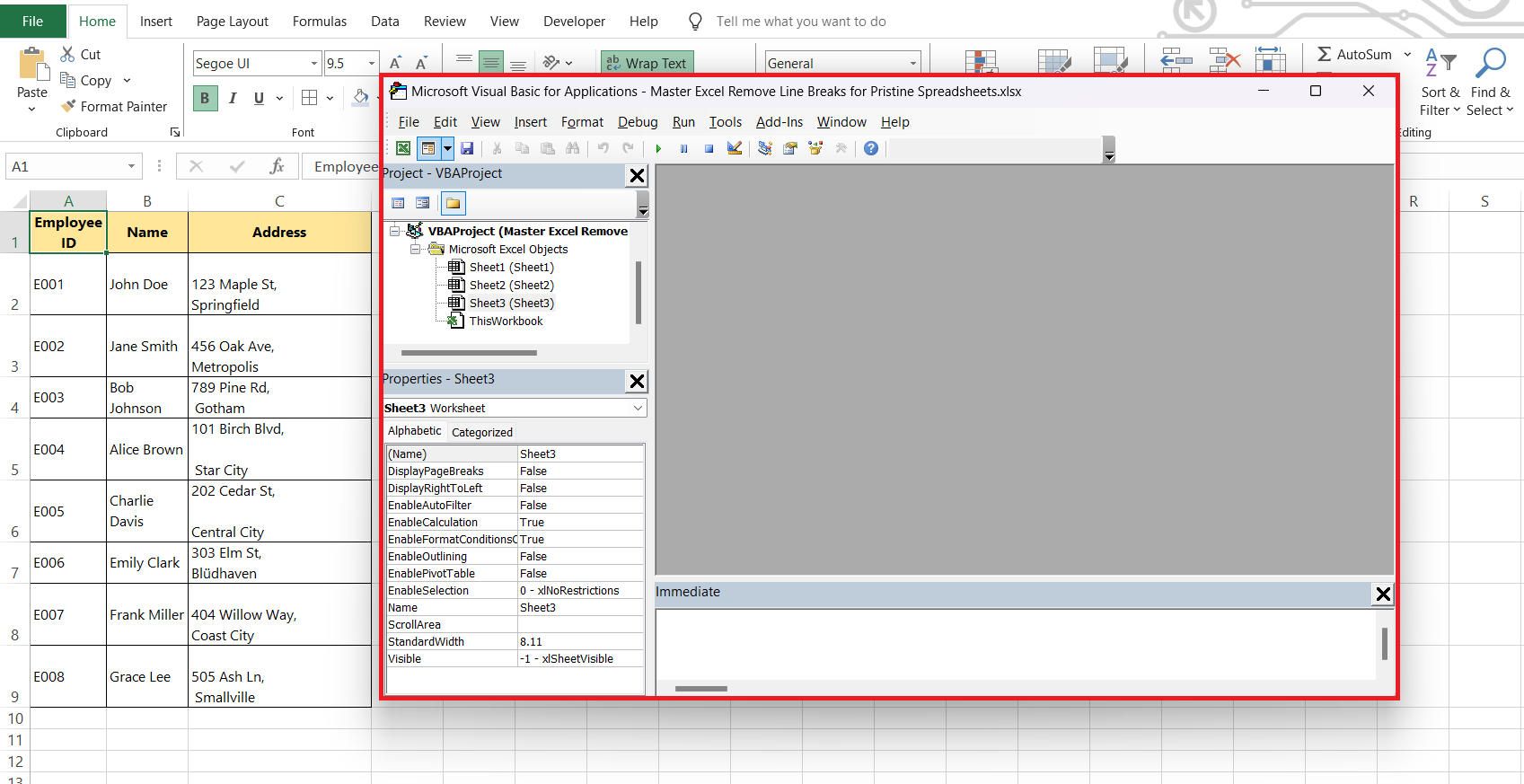Screen dimensions: 1524x784
Task: Click the Increase Font Size icon
Action: [x=395, y=63]
